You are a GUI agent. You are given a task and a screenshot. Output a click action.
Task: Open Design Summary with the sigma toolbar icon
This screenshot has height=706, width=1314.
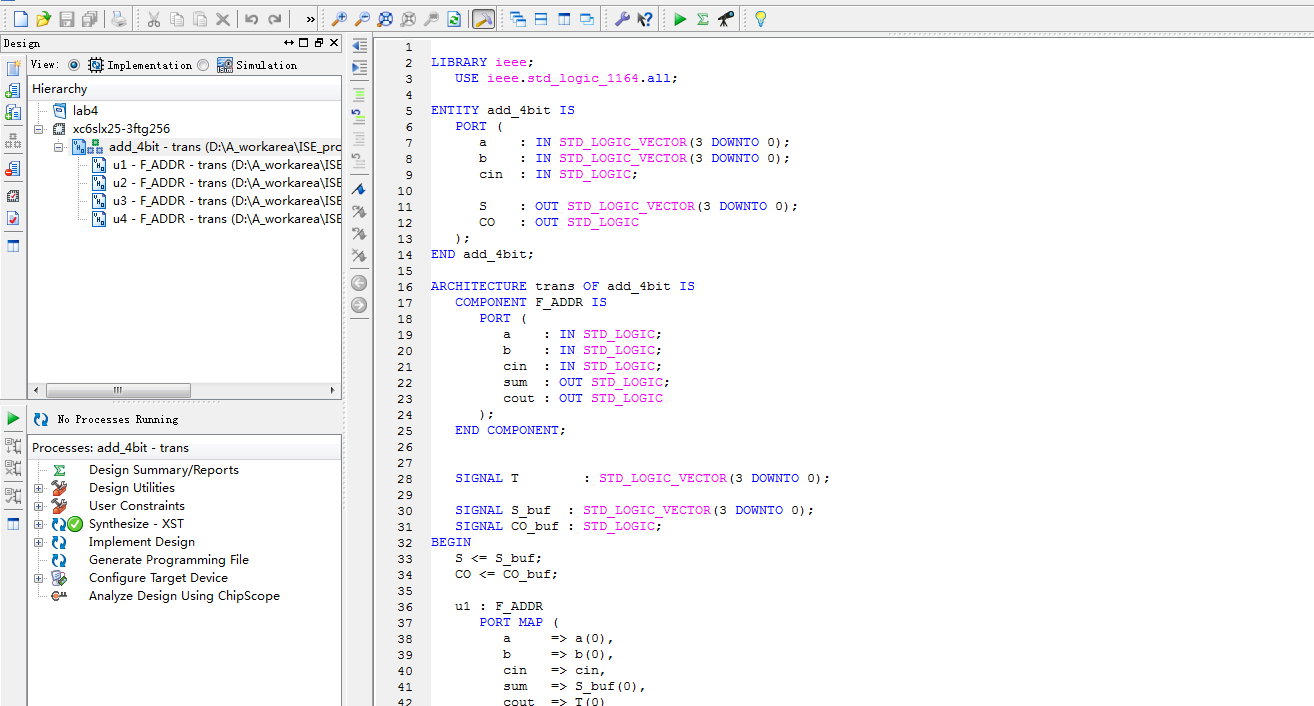(703, 19)
